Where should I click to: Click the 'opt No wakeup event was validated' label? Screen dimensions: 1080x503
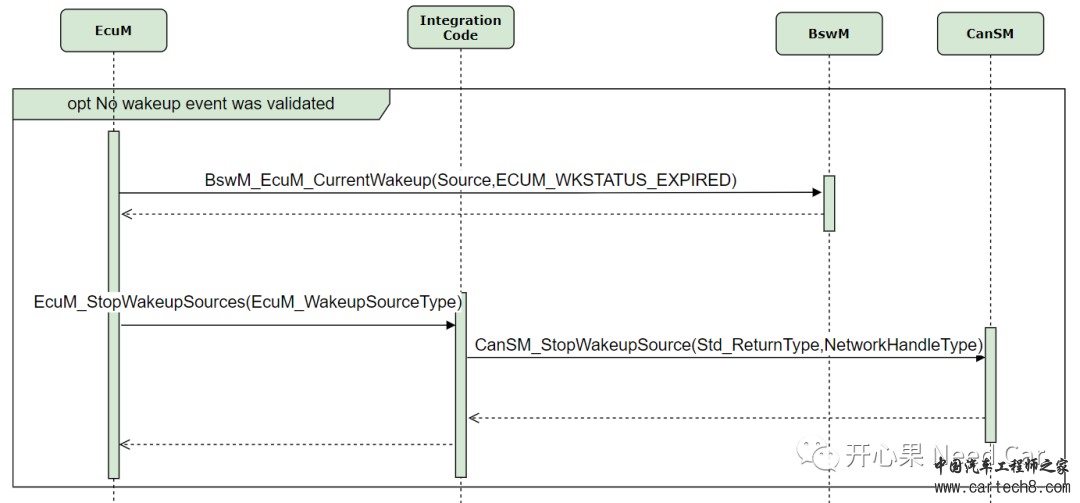[201, 104]
